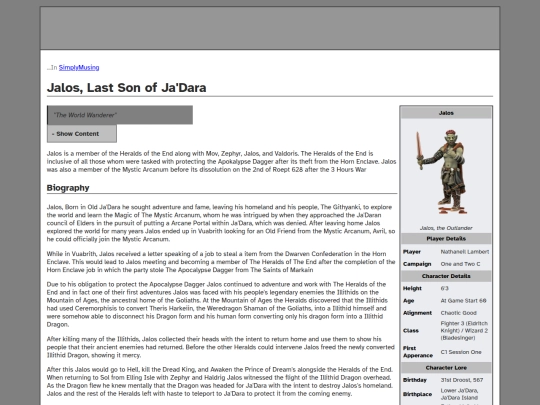The height and width of the screenshot is (405, 540).
Task: Click player name Nathaneil Lambert
Action: click(465, 252)
